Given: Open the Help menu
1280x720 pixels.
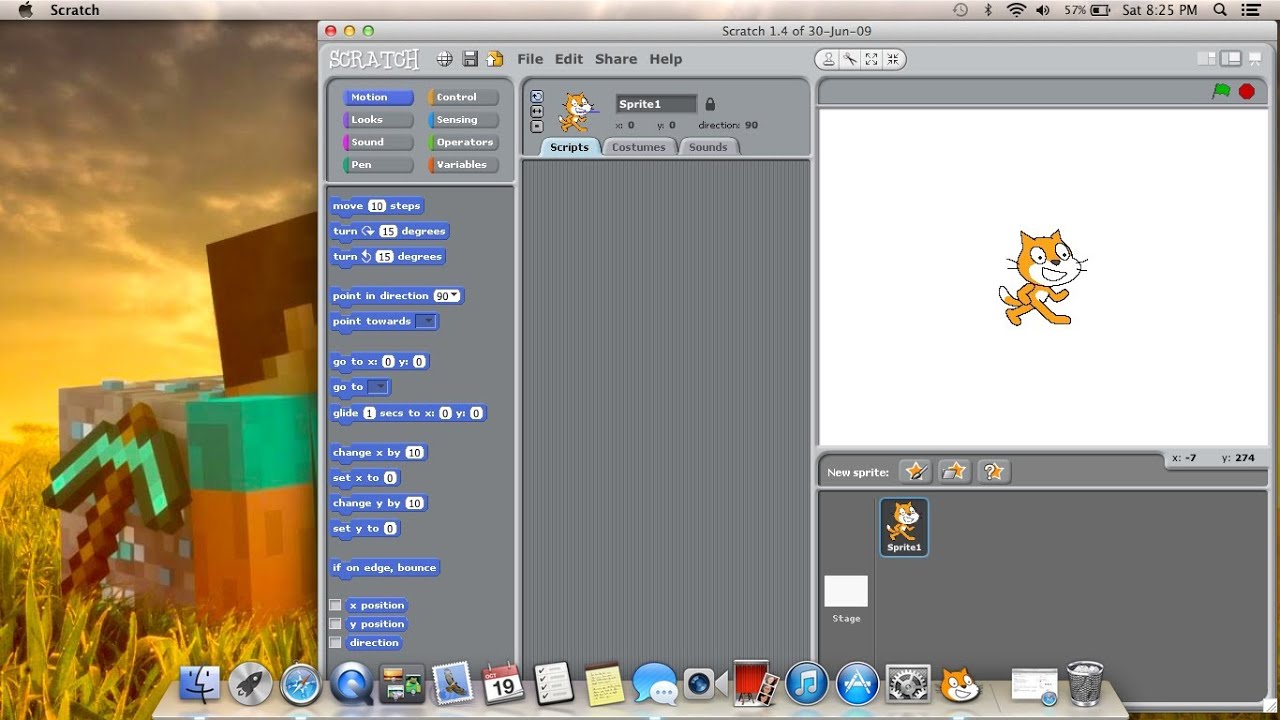Looking at the screenshot, I should click(666, 59).
